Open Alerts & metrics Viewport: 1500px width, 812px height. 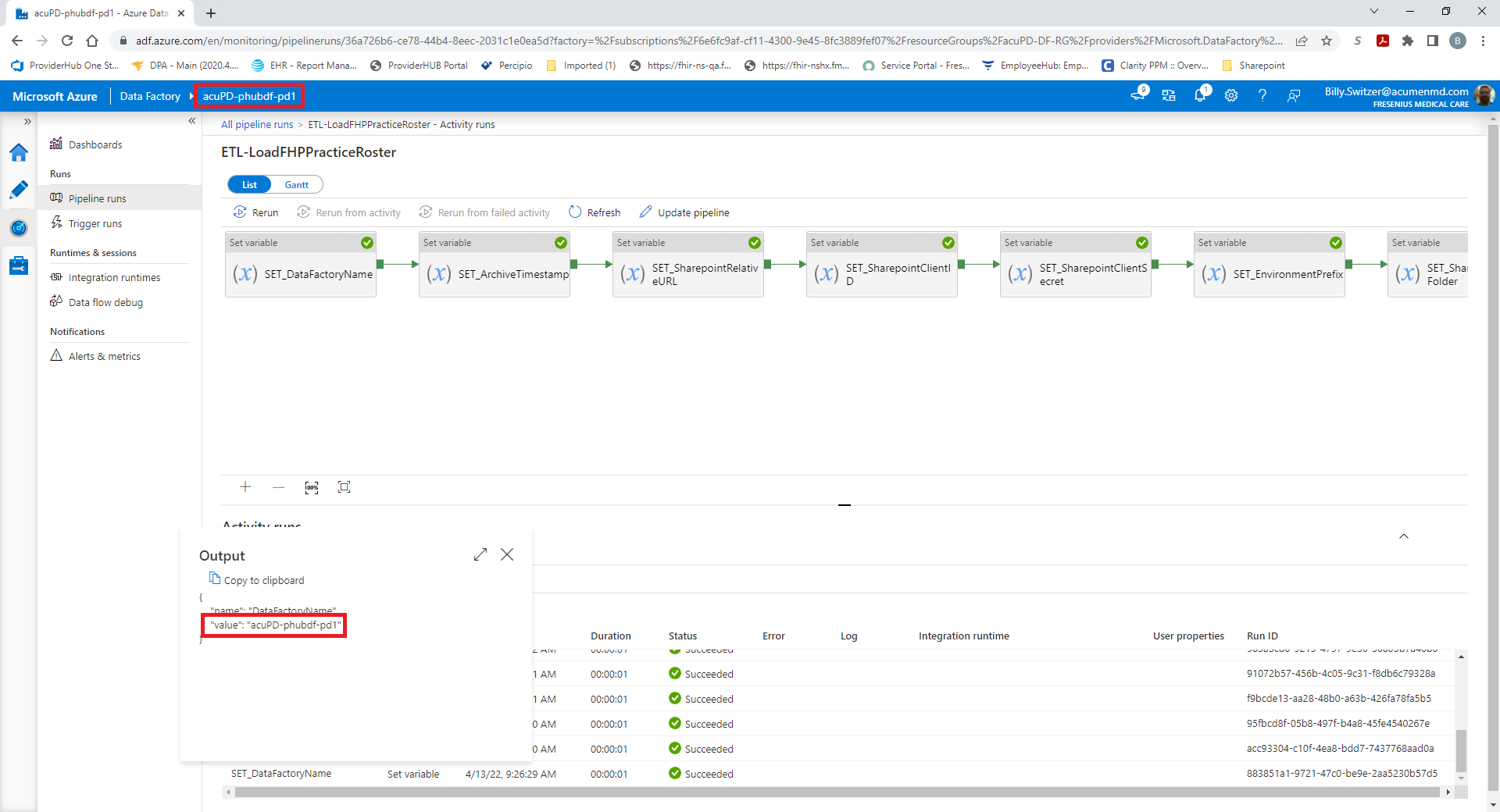104,356
